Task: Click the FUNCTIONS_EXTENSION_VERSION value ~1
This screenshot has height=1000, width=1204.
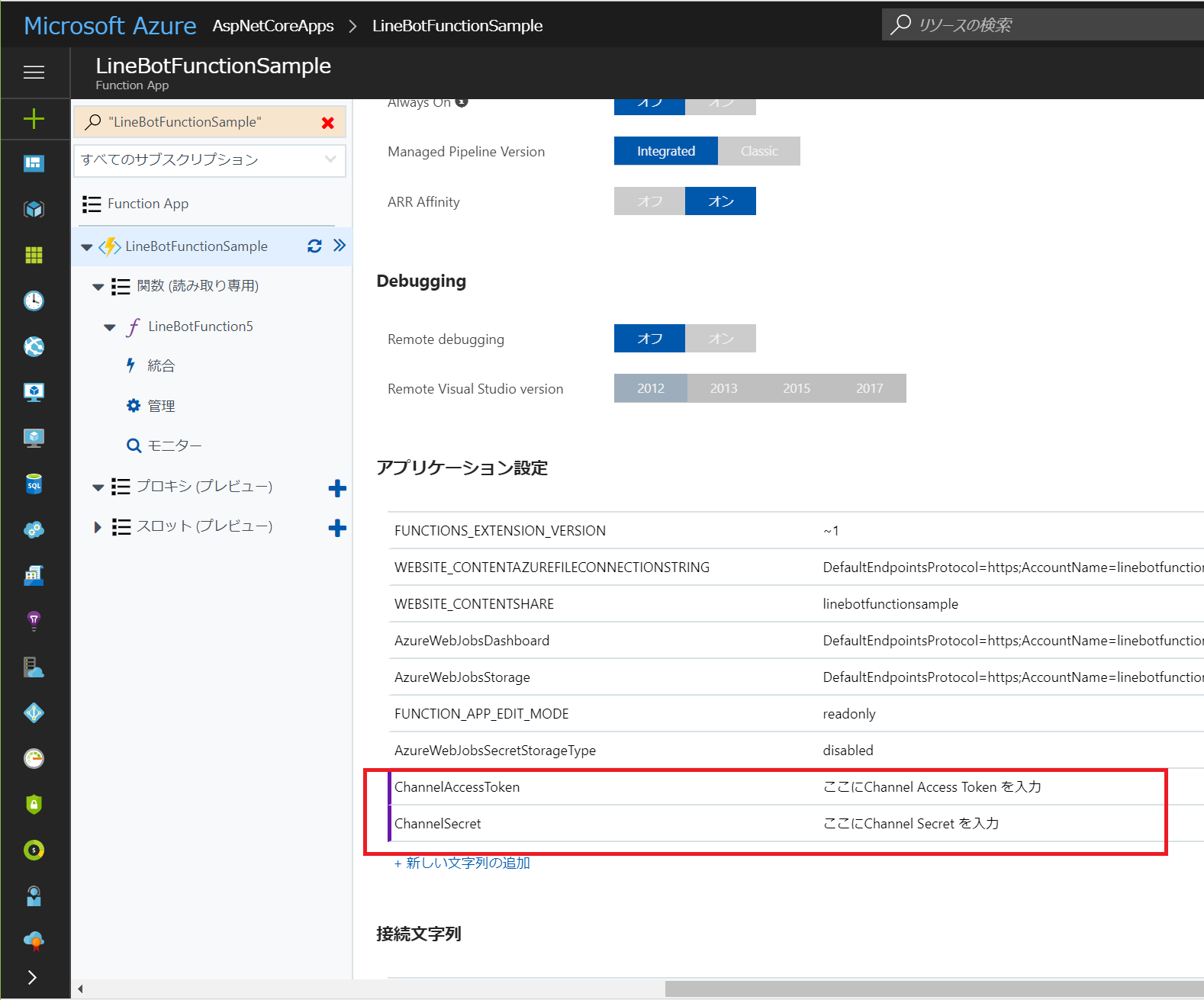Action: (x=831, y=531)
